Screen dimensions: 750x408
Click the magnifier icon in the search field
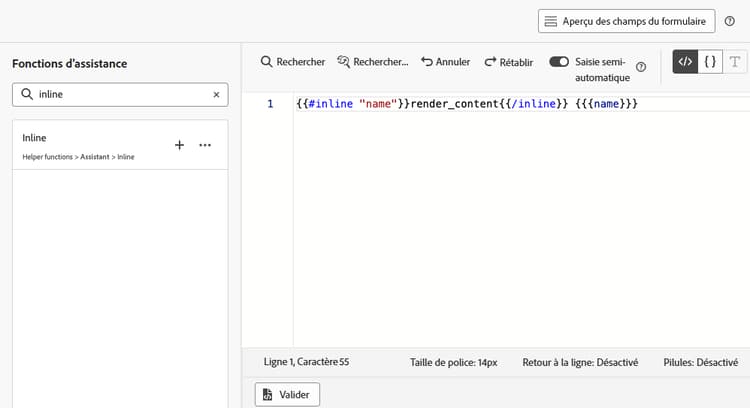pos(27,94)
